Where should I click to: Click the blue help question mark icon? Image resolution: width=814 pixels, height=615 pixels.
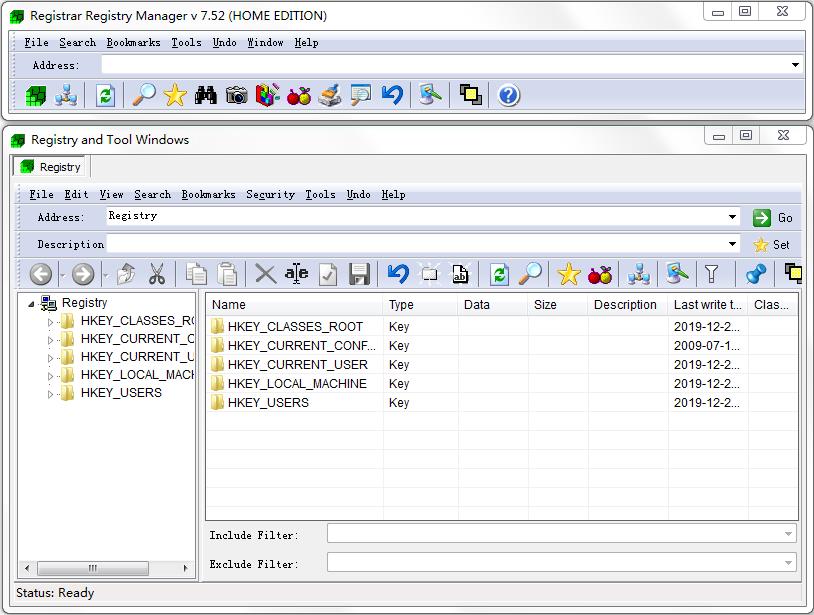508,95
